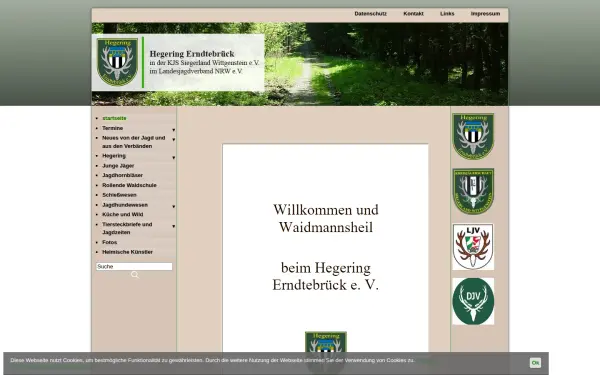
Task: Expand the Tiersteckbriefe und Jagdzeiten submenu arrow
Action: click(173, 227)
